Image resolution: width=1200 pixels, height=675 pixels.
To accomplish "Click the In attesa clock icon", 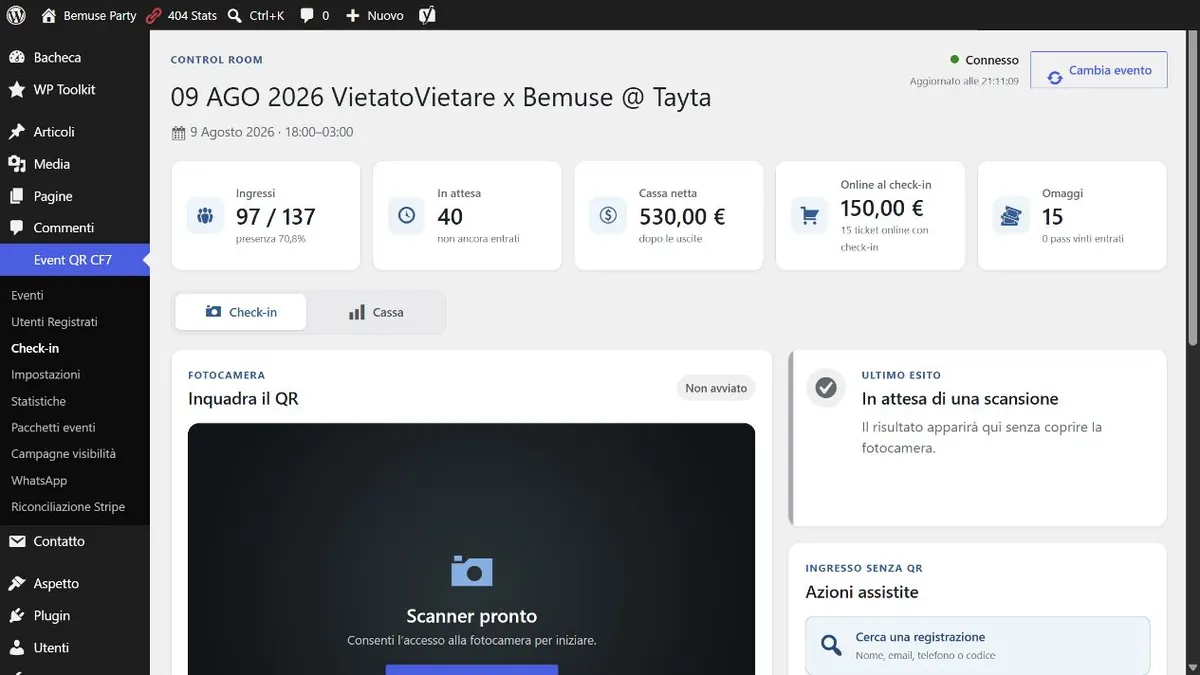I will [x=407, y=215].
